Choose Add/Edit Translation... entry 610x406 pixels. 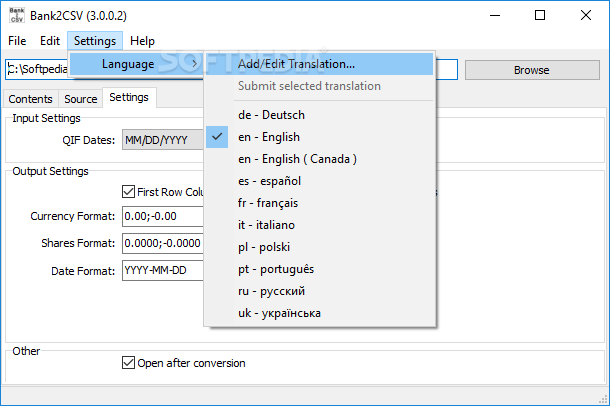(319, 64)
